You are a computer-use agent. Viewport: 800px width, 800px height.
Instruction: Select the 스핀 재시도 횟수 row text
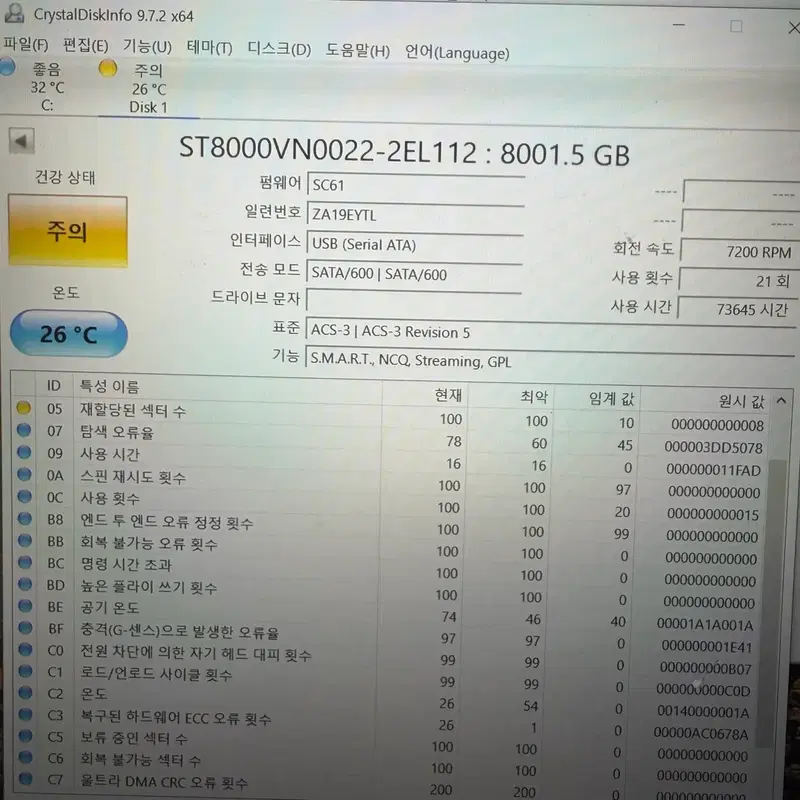[x=133, y=477]
